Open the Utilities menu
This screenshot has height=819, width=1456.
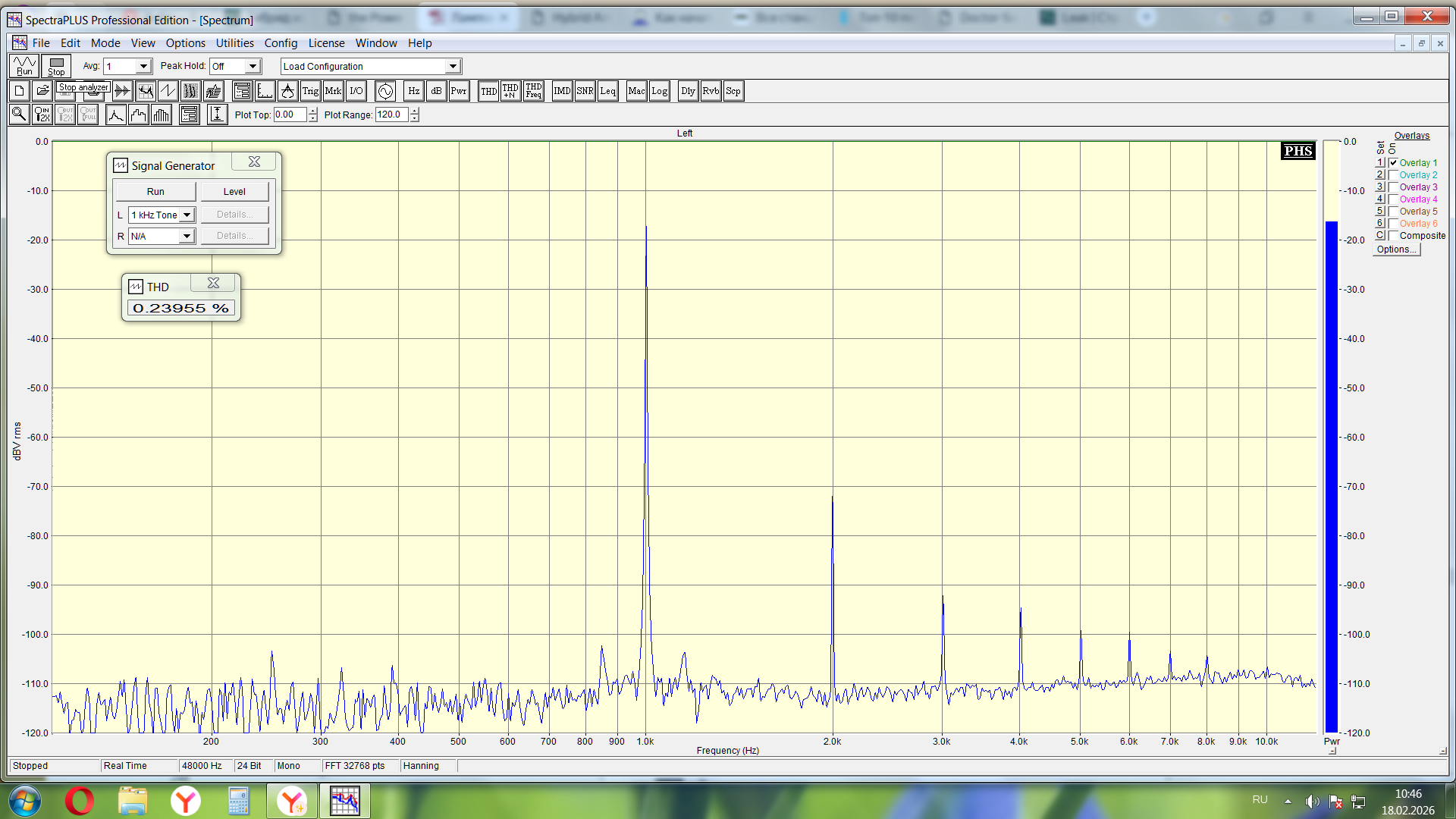tap(234, 43)
